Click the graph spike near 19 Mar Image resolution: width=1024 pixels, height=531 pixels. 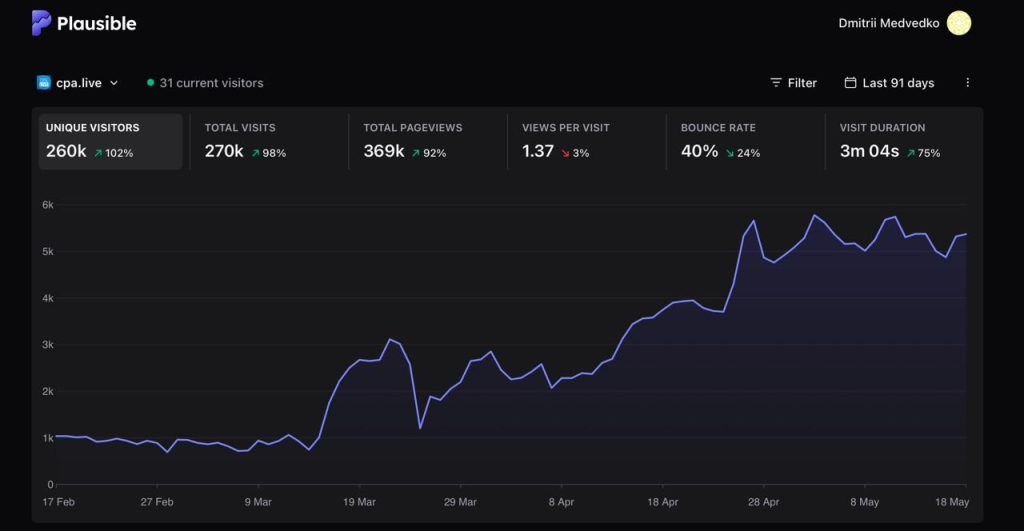(x=390, y=340)
